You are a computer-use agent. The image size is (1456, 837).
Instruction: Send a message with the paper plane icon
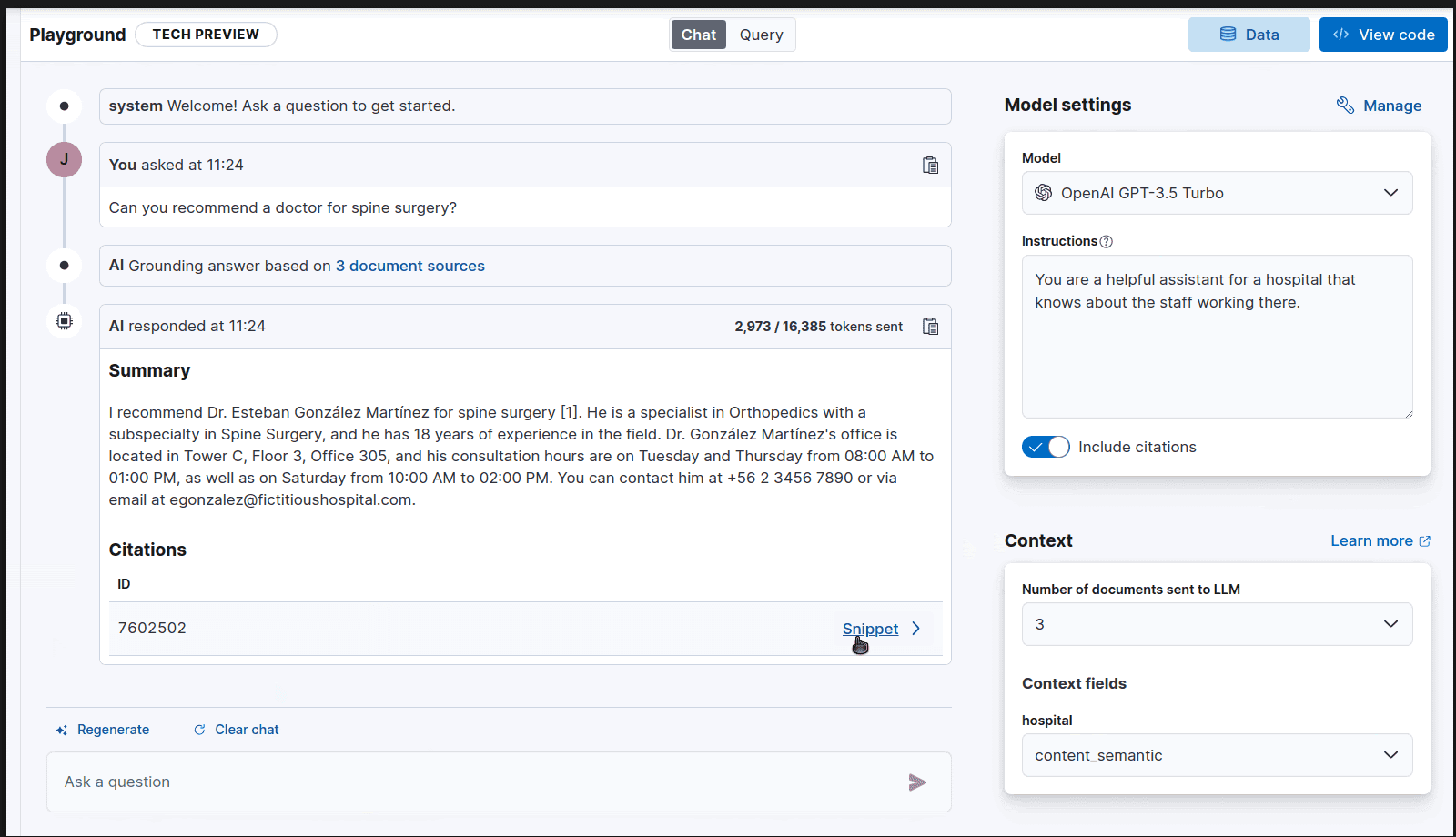tap(917, 782)
